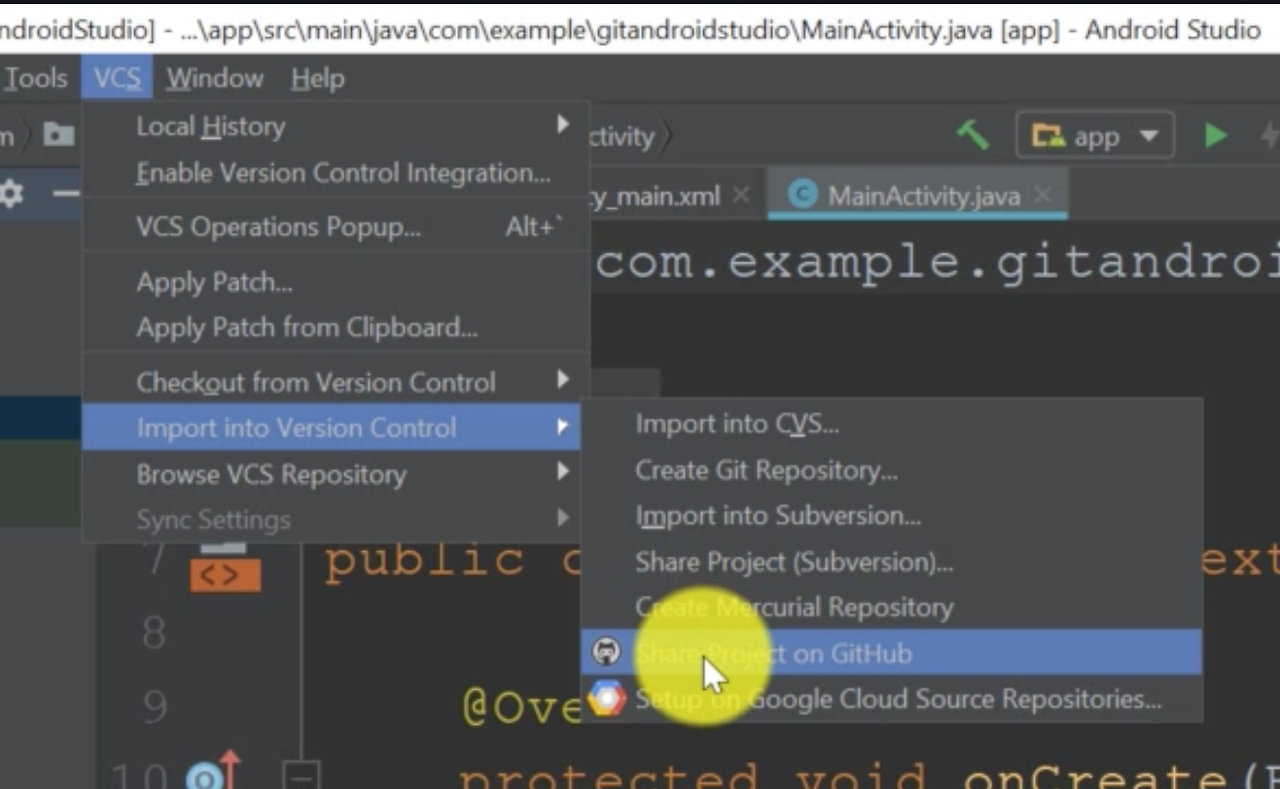Open the Help menu
The height and width of the screenshot is (789, 1280).
(x=318, y=78)
